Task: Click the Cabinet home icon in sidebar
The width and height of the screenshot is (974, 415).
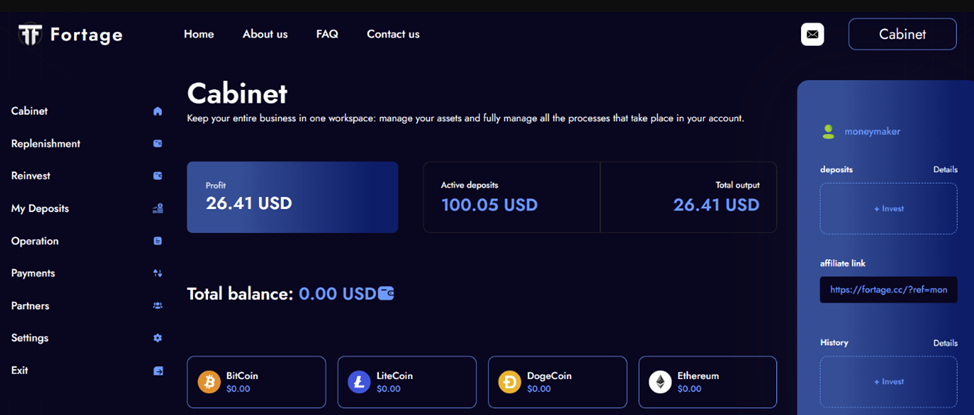Action: 158,111
